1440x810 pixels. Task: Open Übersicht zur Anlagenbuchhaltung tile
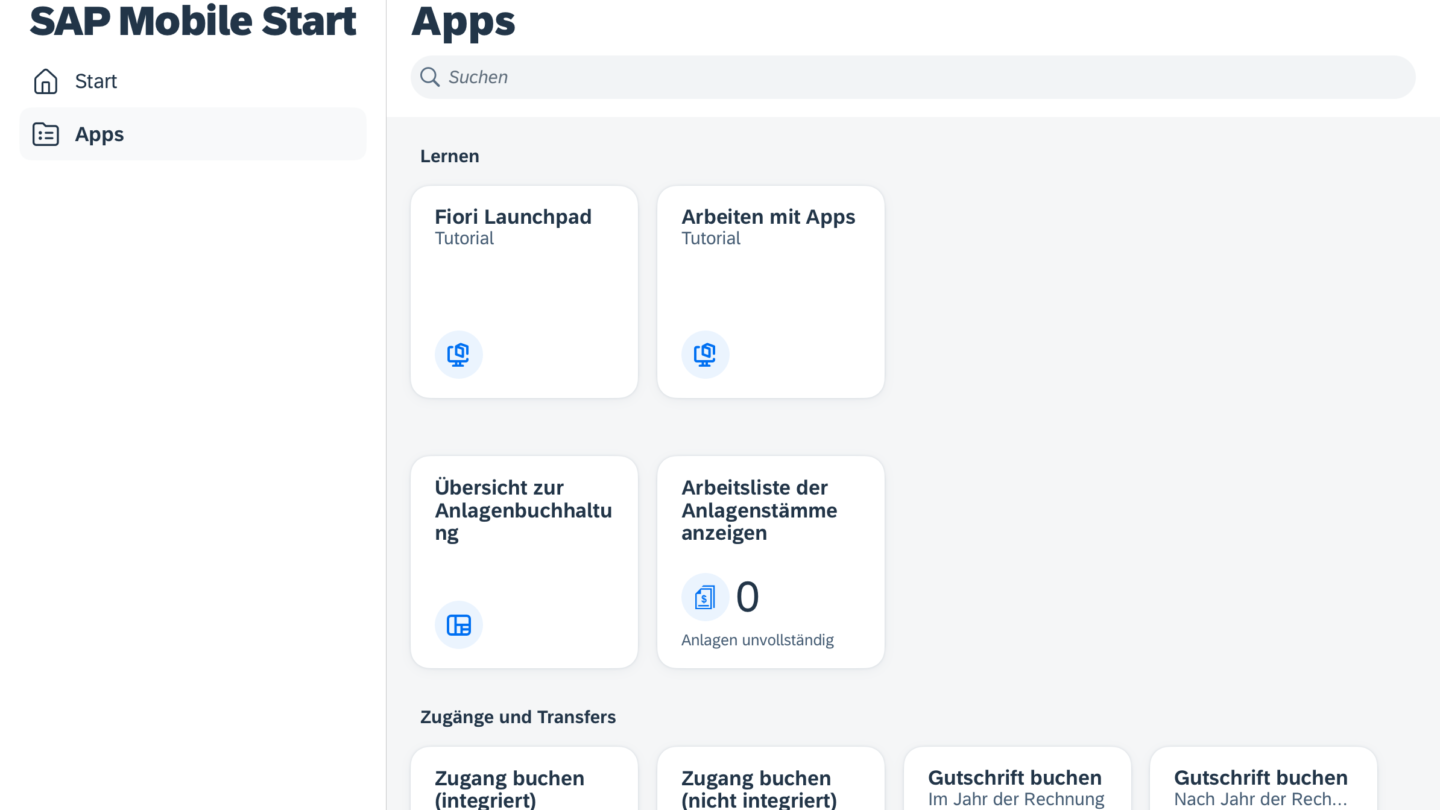click(x=524, y=560)
